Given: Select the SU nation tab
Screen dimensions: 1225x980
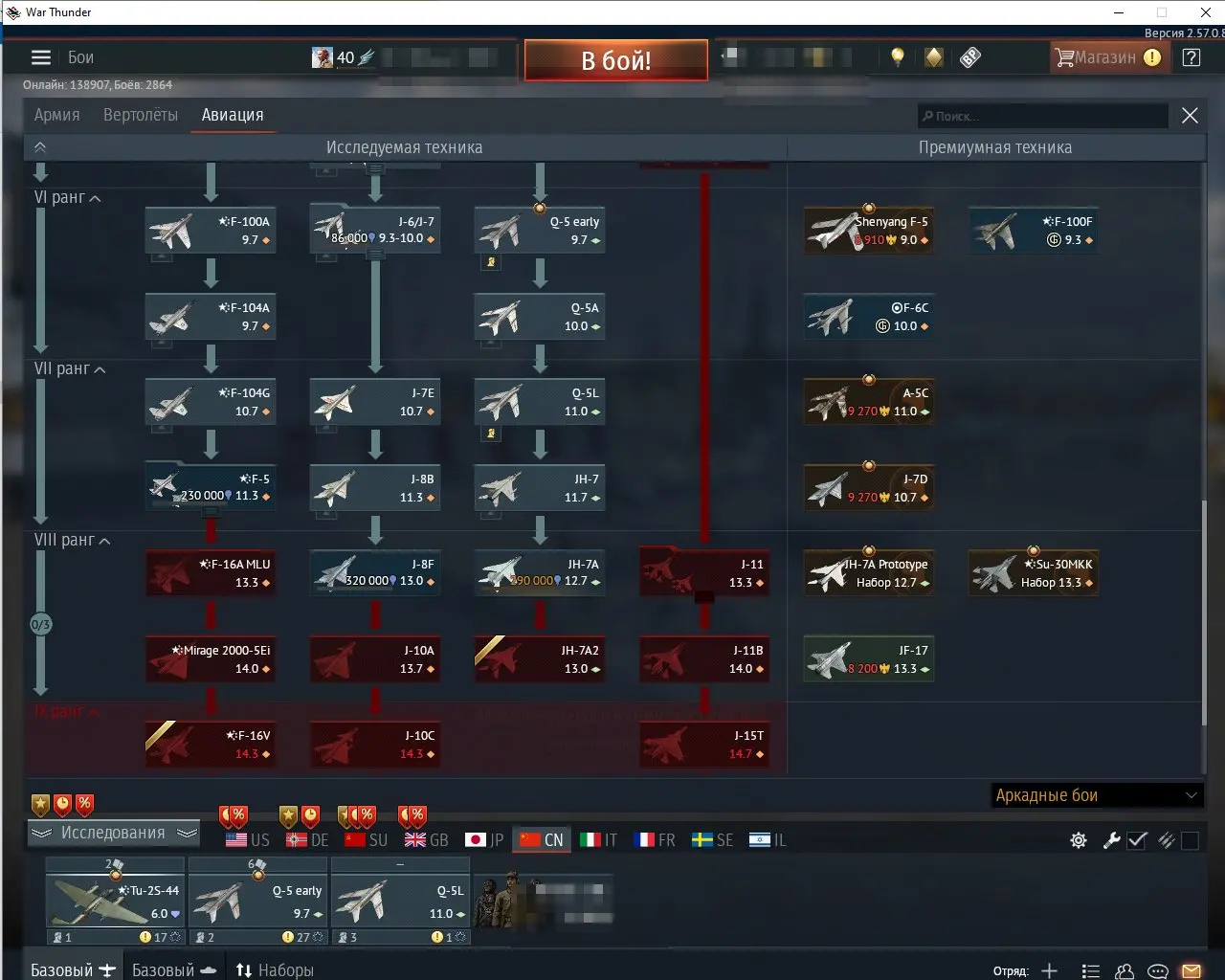Looking at the screenshot, I should coord(367,839).
